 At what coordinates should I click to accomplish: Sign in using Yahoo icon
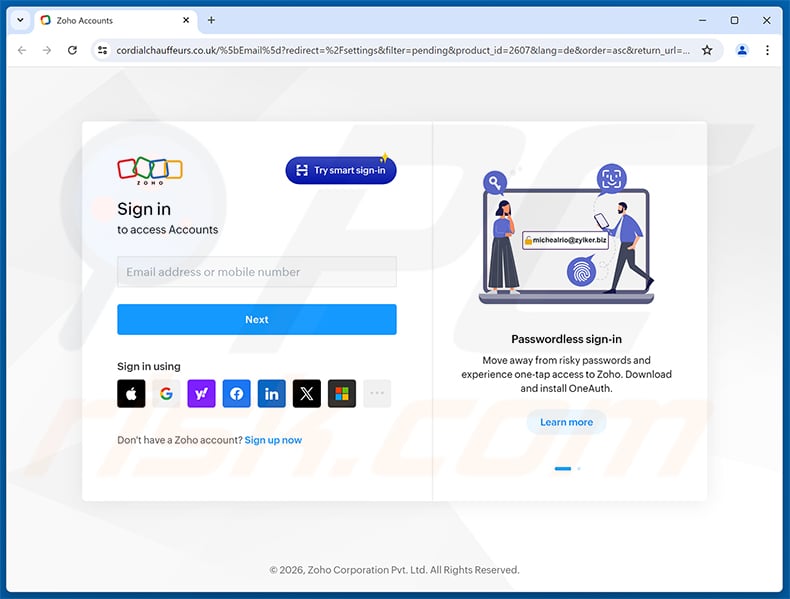[202, 393]
